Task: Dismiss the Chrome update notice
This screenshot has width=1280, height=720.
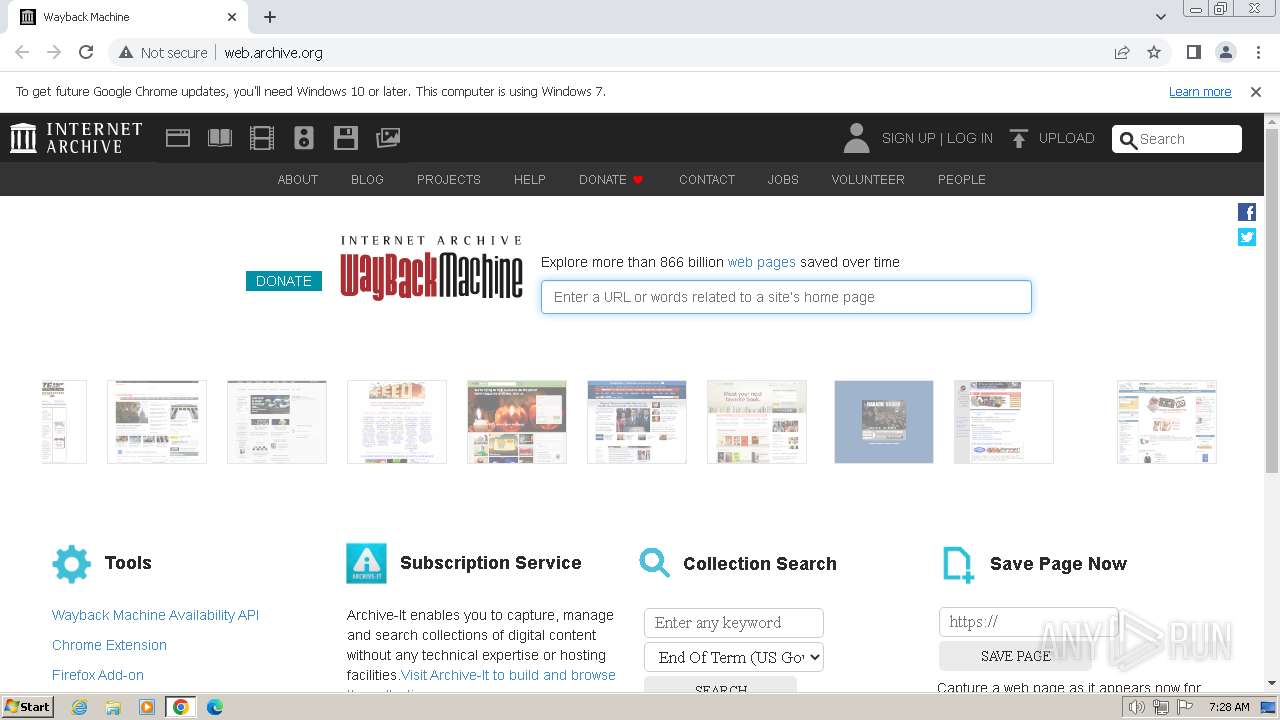Action: tap(1256, 92)
